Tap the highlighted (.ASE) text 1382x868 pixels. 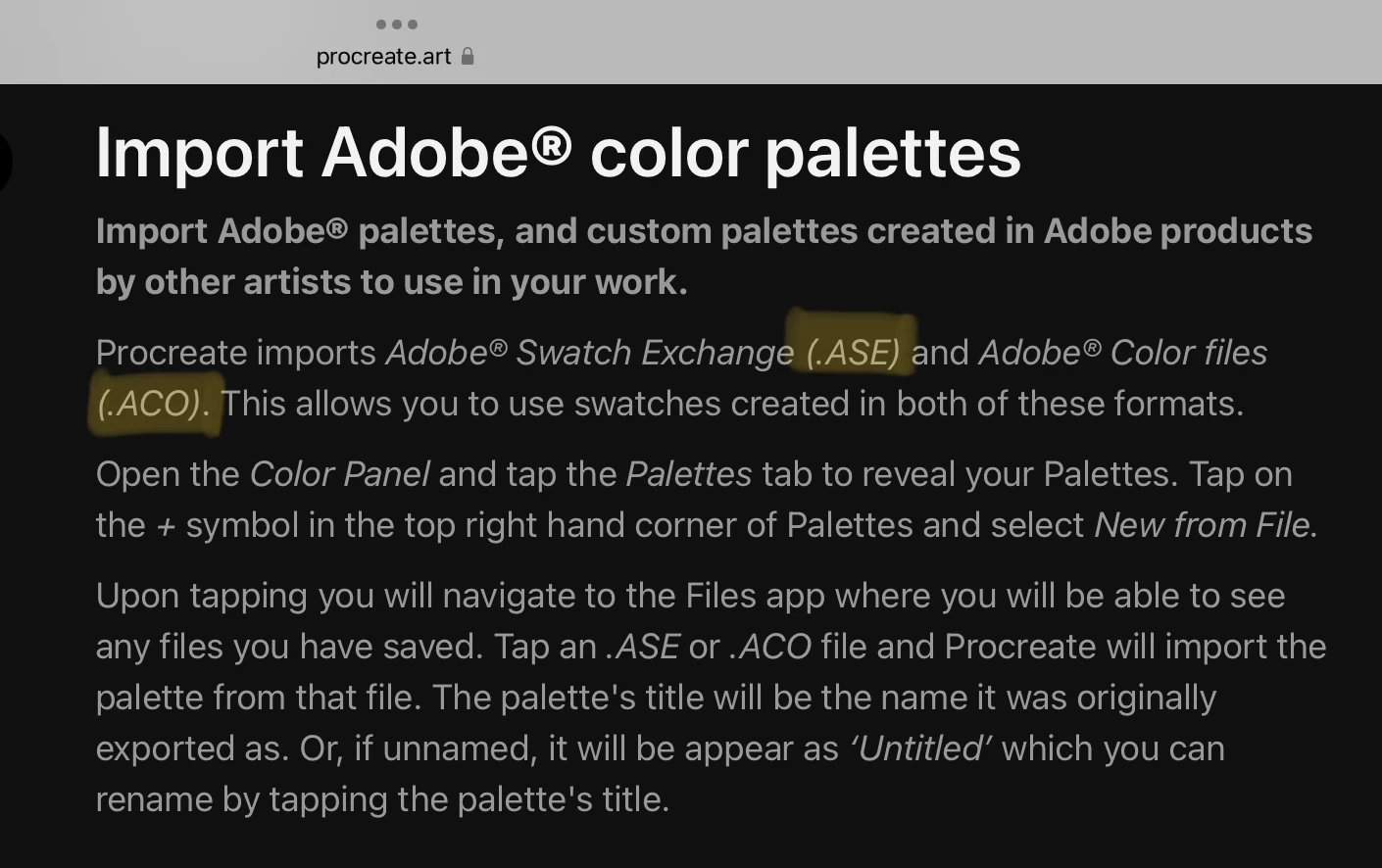point(853,352)
